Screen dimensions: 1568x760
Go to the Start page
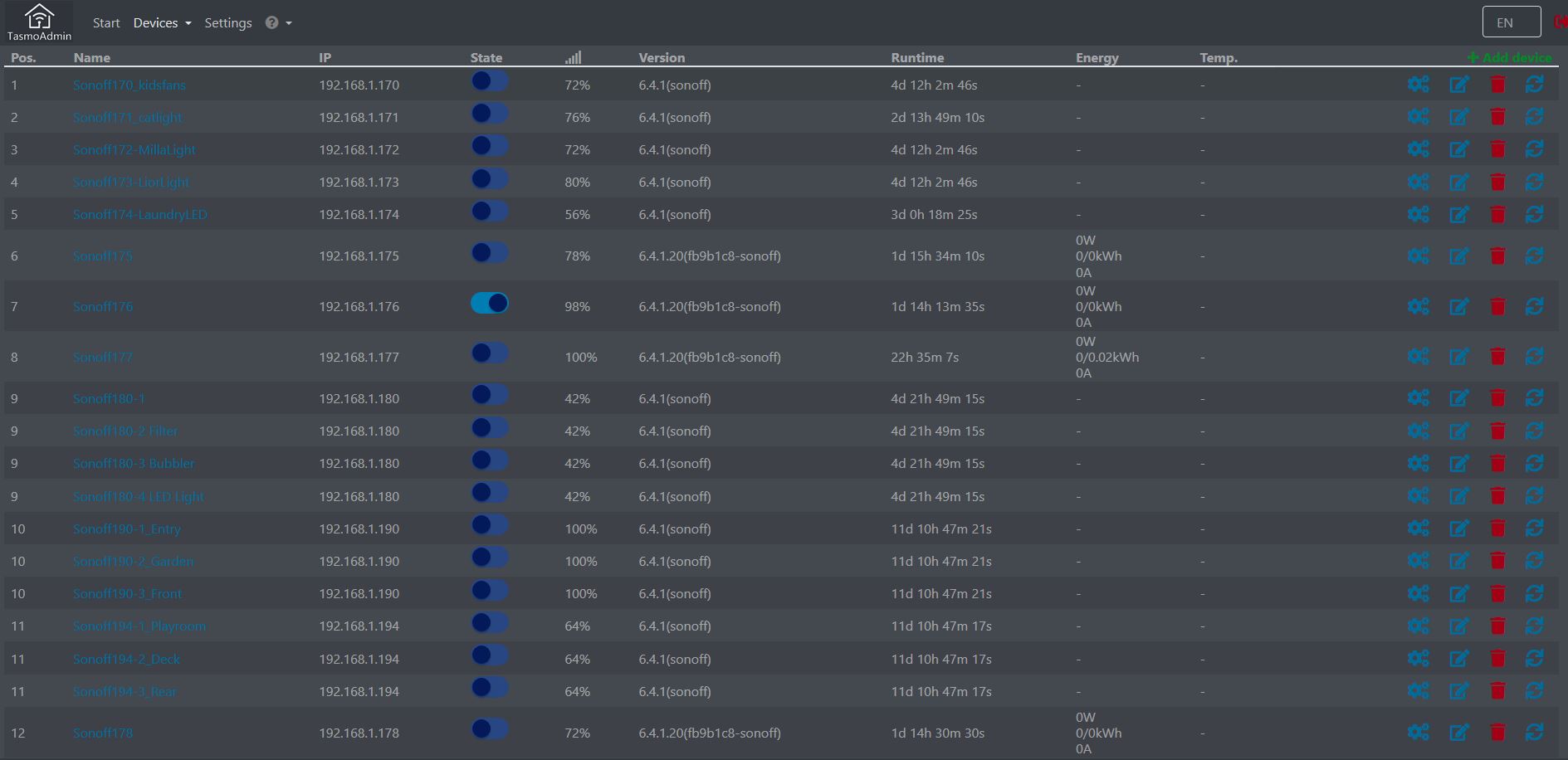point(106,23)
